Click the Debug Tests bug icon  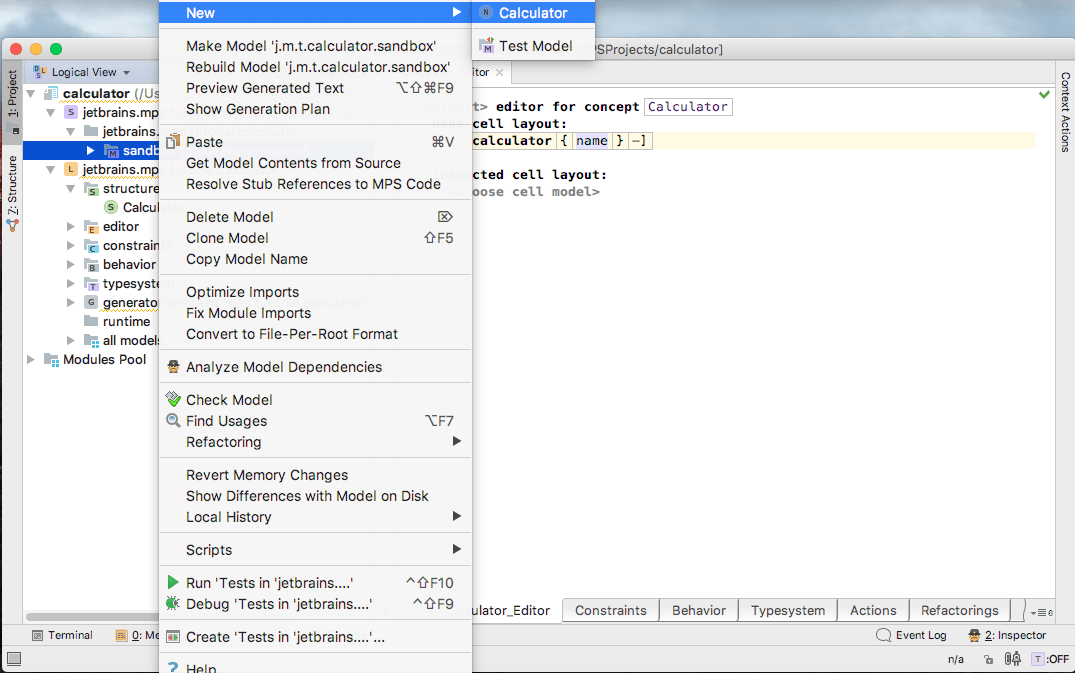(x=173, y=604)
